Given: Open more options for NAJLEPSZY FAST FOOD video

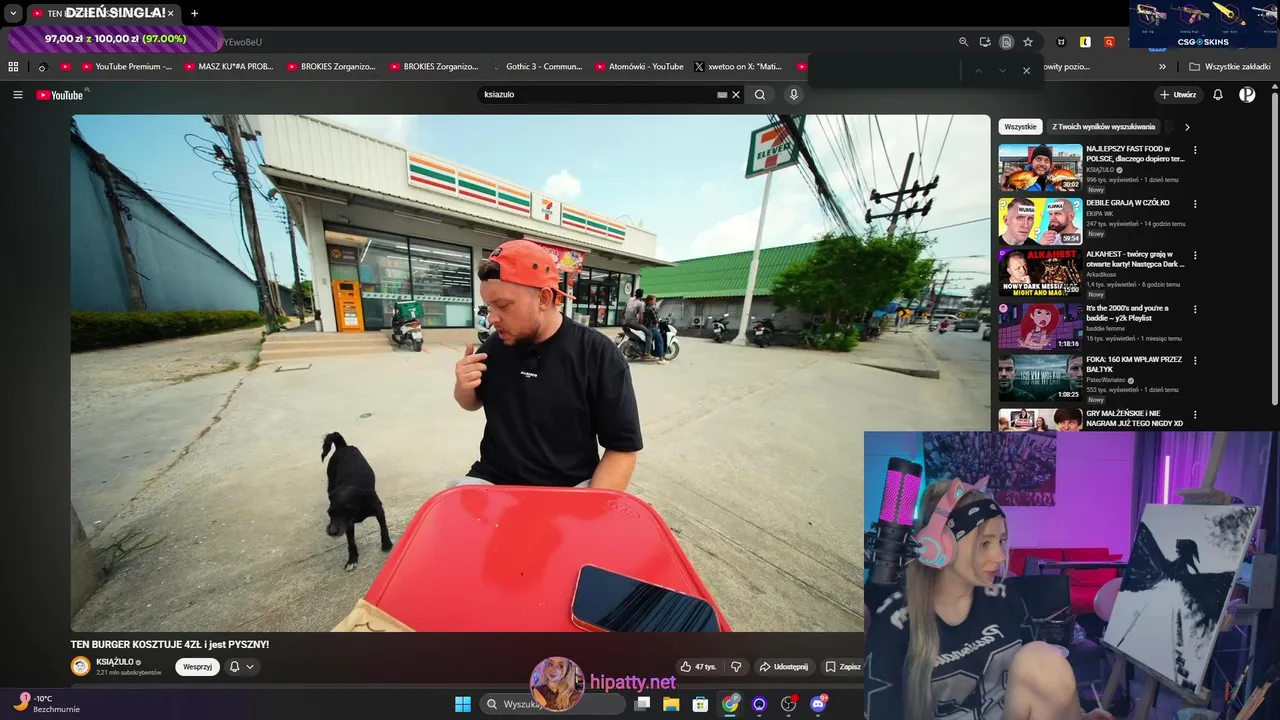Looking at the screenshot, I should click(x=1195, y=151).
